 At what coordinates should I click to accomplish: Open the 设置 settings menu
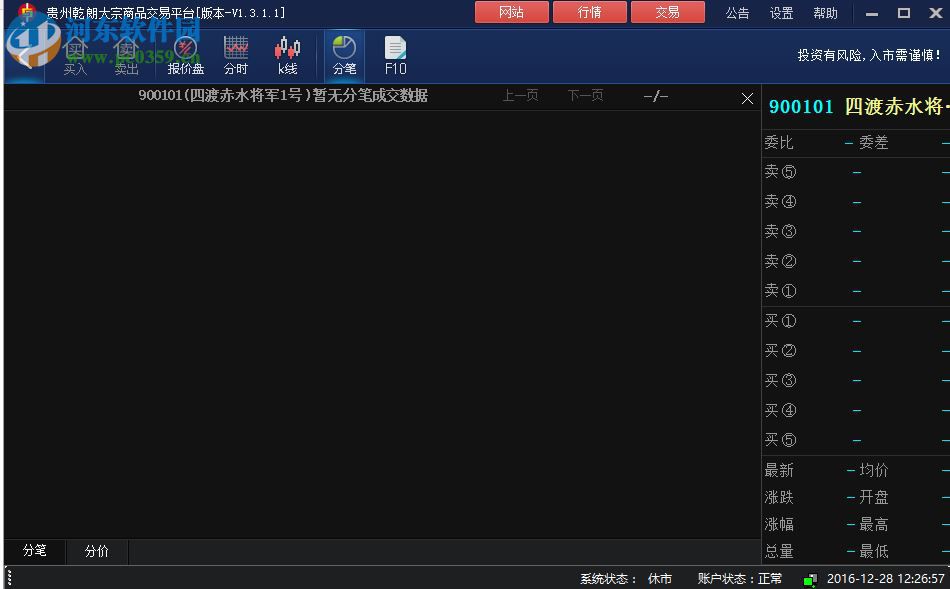781,13
